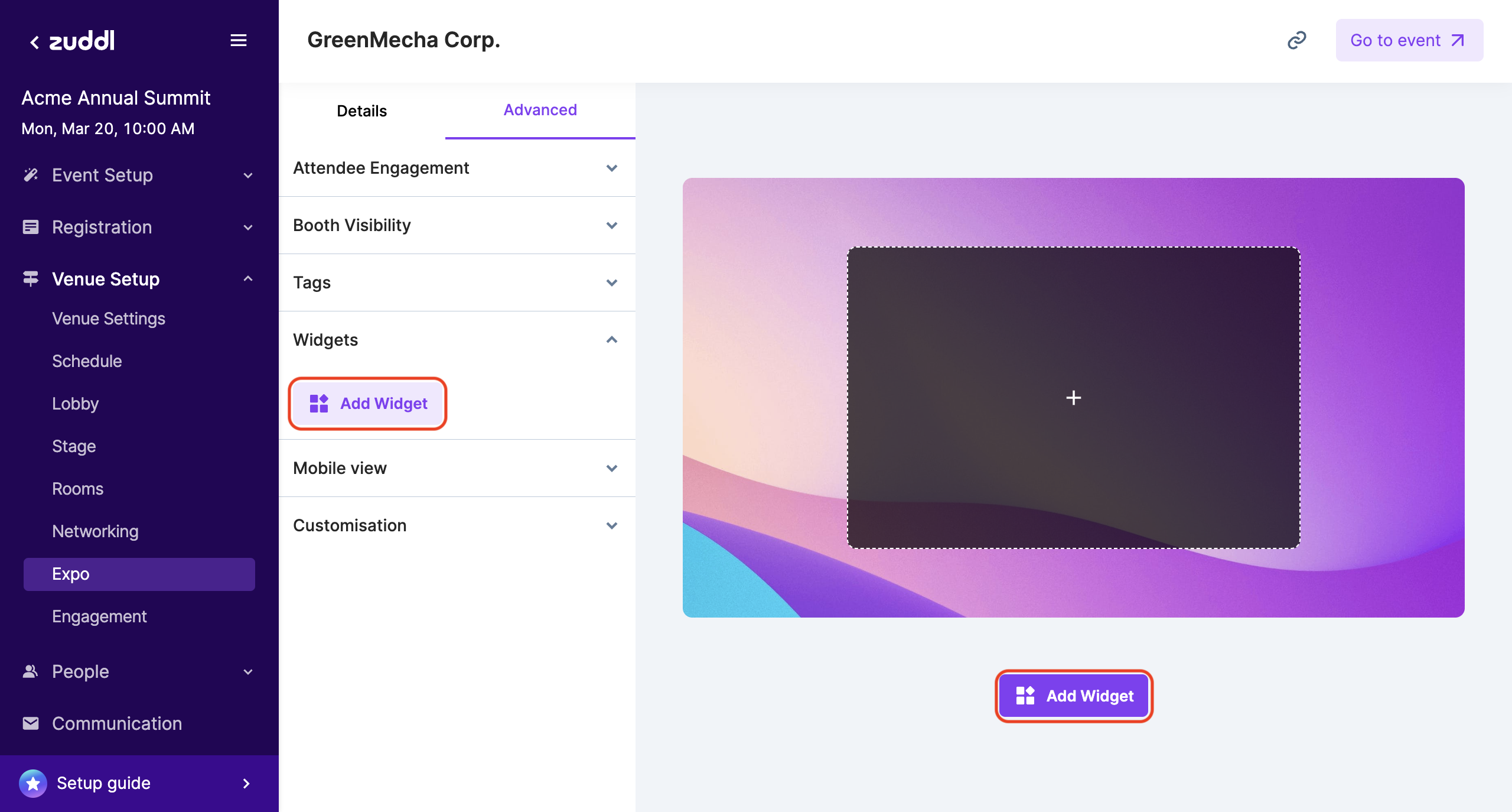This screenshot has width=1512, height=812.
Task: Click the People icon in the sidebar
Action: click(31, 671)
